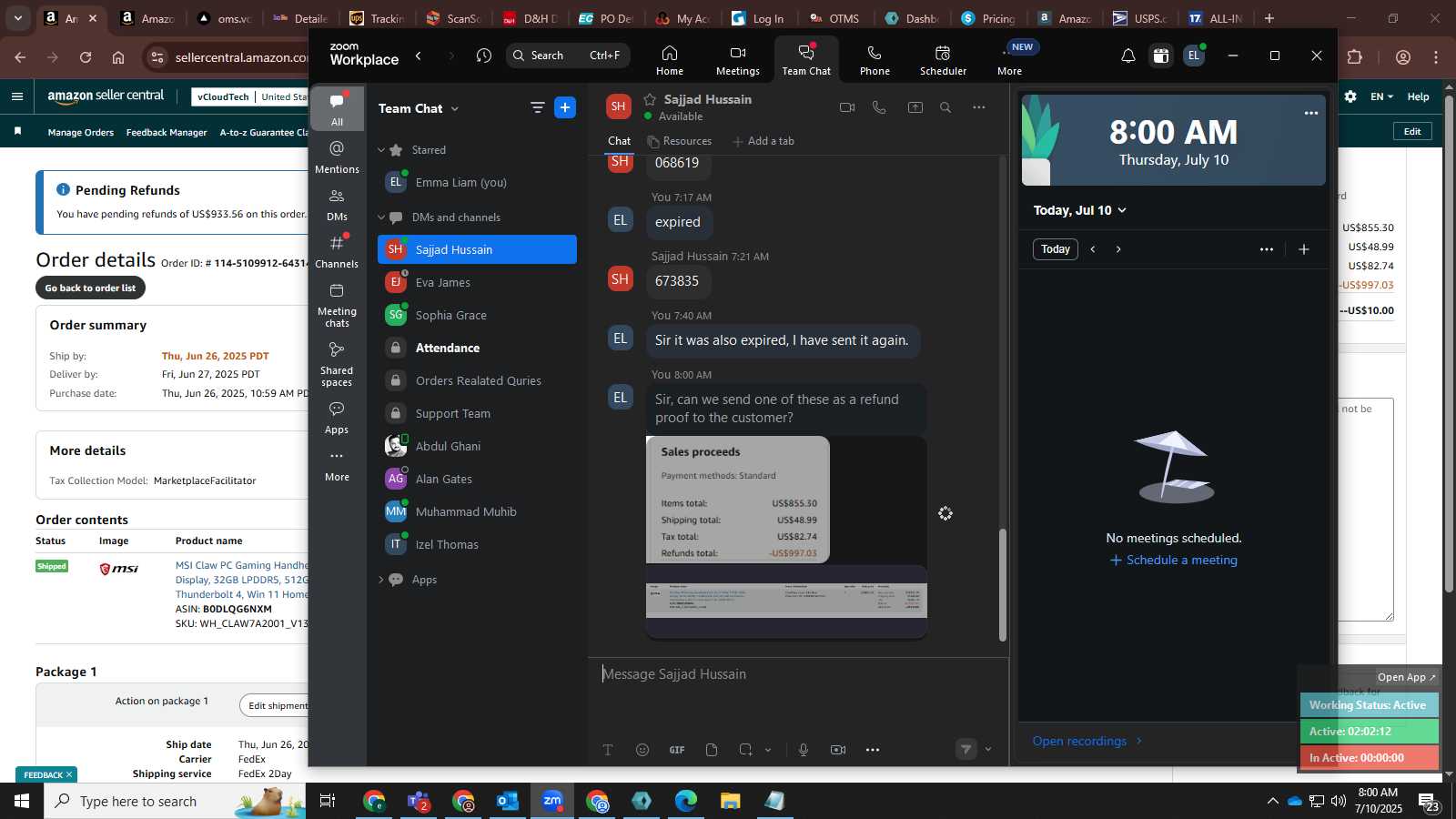Click More dots in Zoom left sidebar
Screen dimensions: 1456x819
pos(337,465)
